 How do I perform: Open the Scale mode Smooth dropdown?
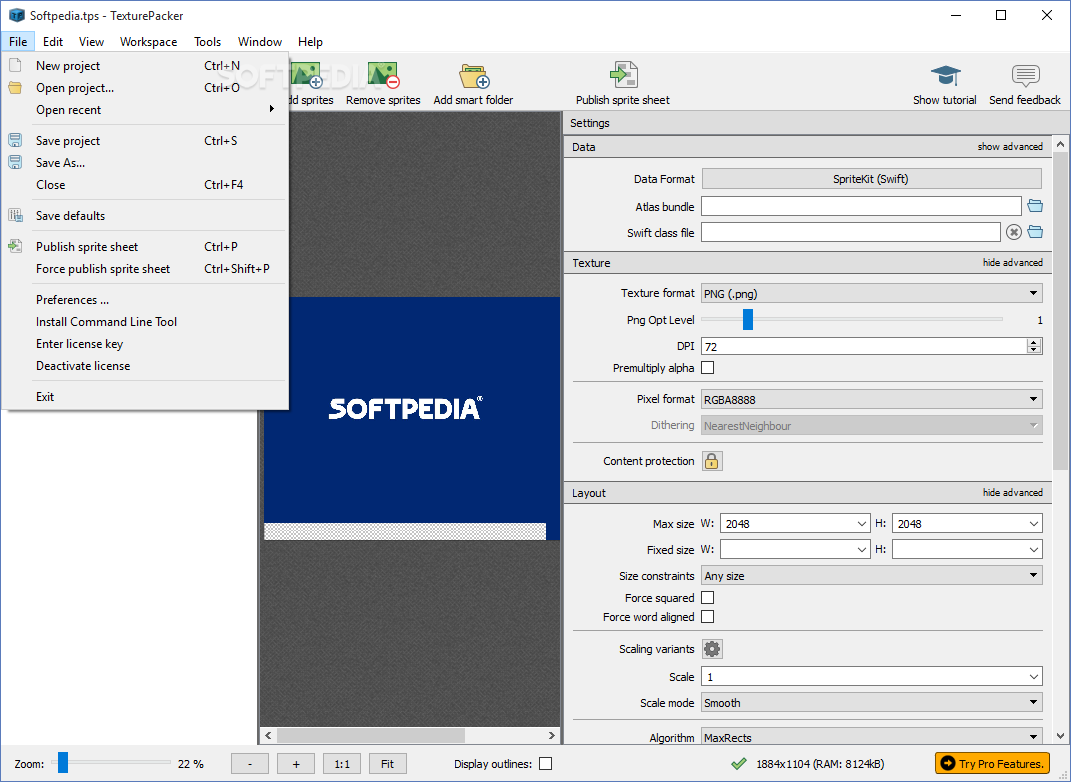pos(872,703)
